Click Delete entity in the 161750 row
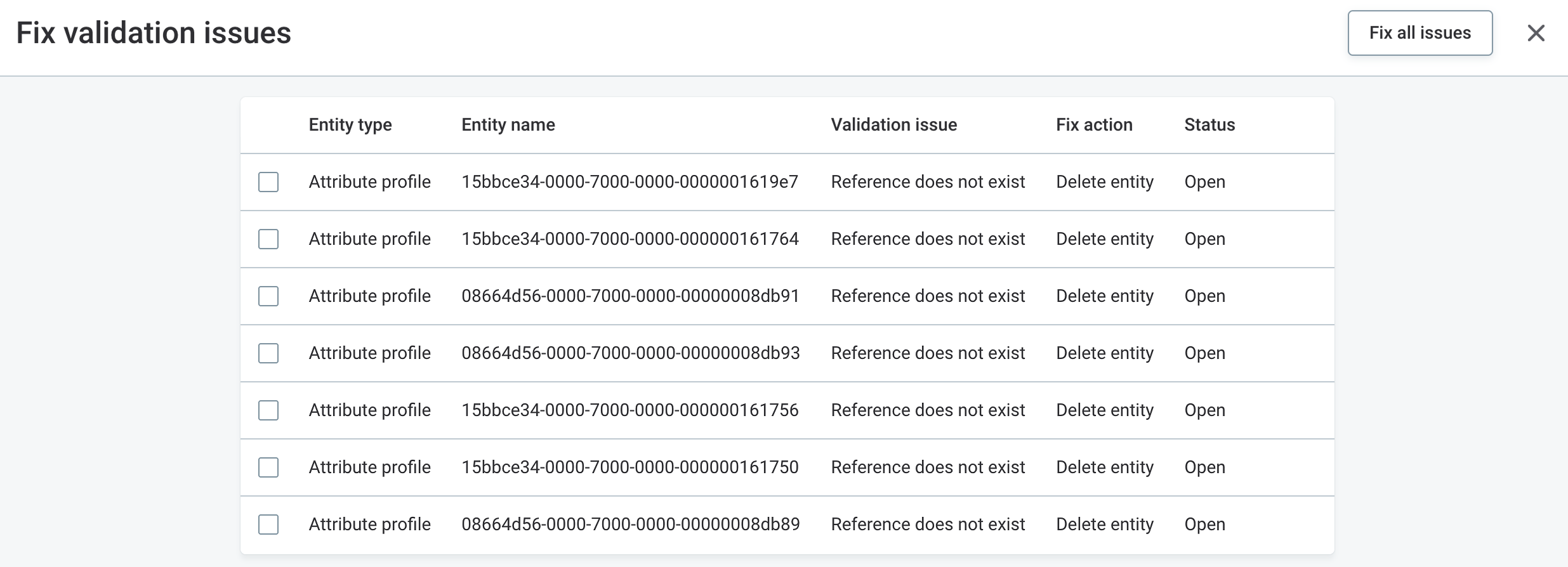The image size is (1568, 567). pyautogui.click(x=1105, y=467)
